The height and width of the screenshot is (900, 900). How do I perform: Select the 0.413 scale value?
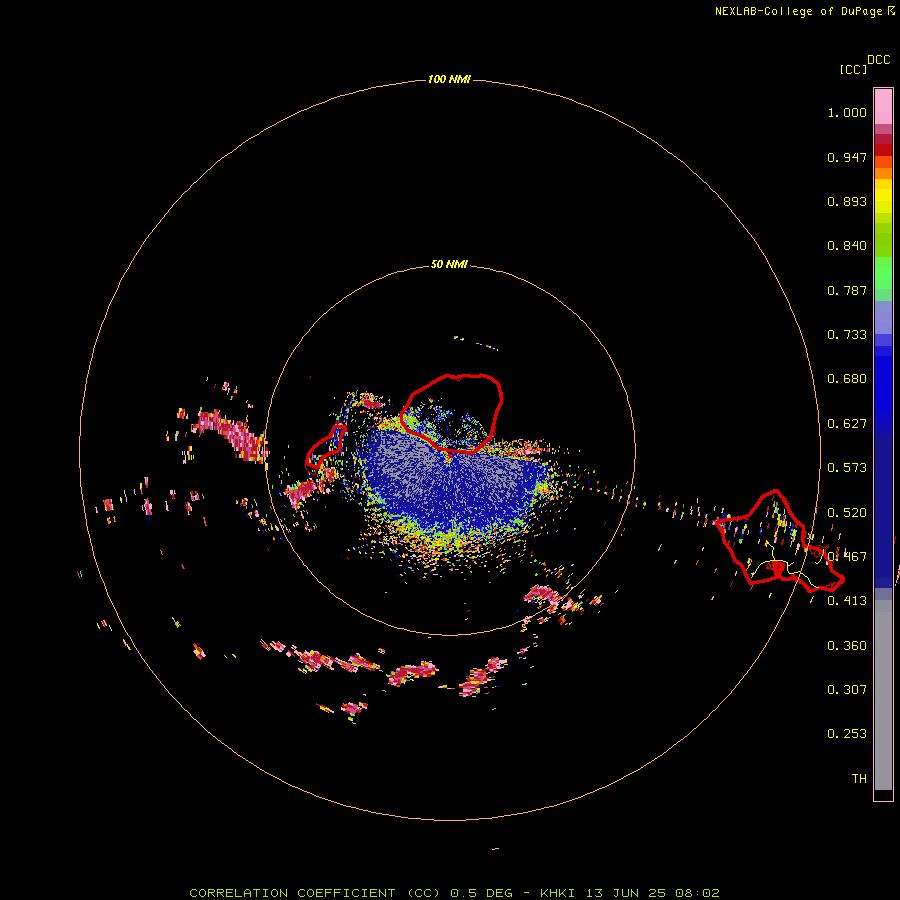click(847, 601)
